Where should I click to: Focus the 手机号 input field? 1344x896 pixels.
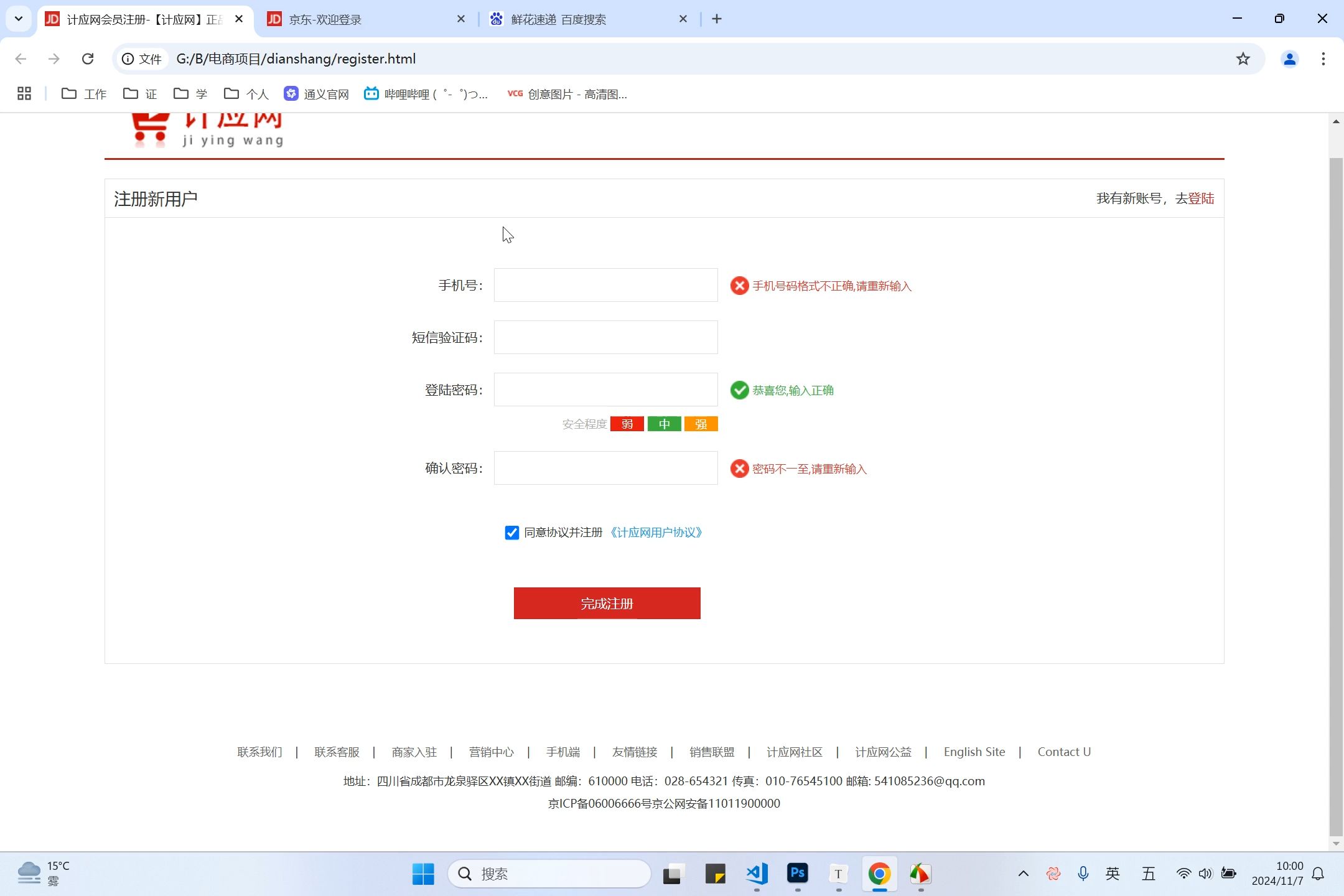[605, 285]
